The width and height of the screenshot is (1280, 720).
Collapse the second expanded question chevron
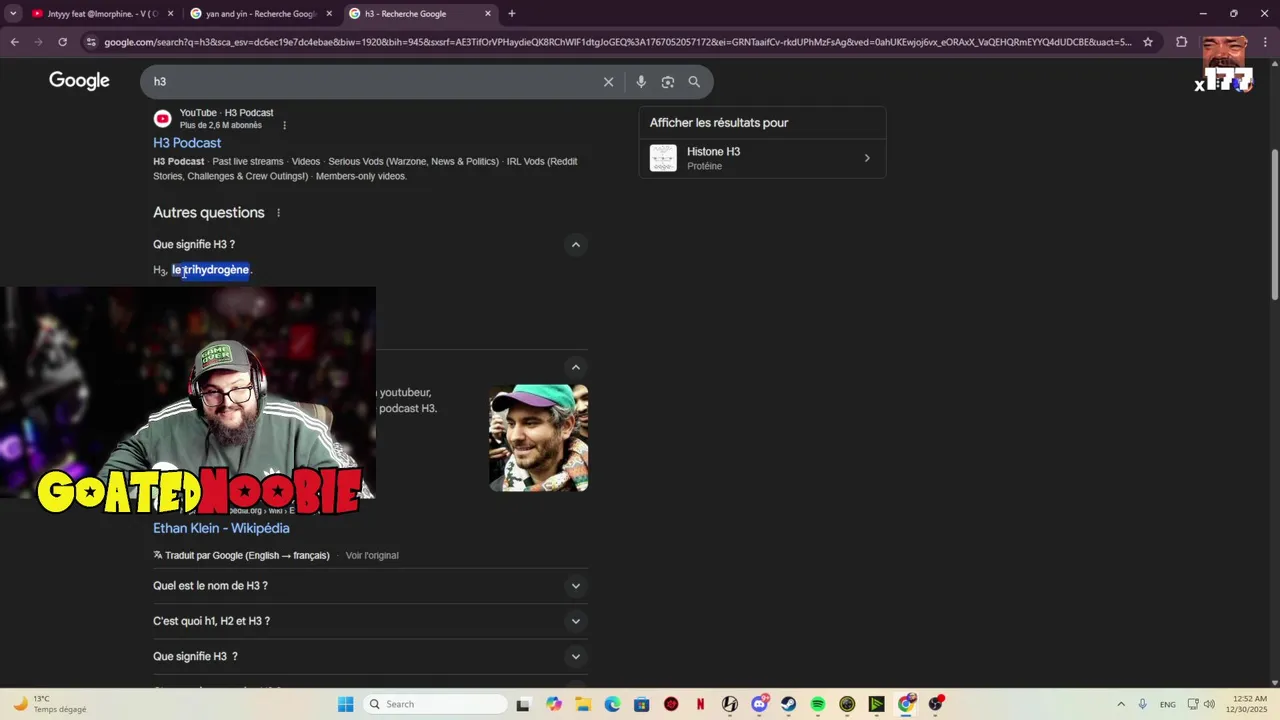576,367
